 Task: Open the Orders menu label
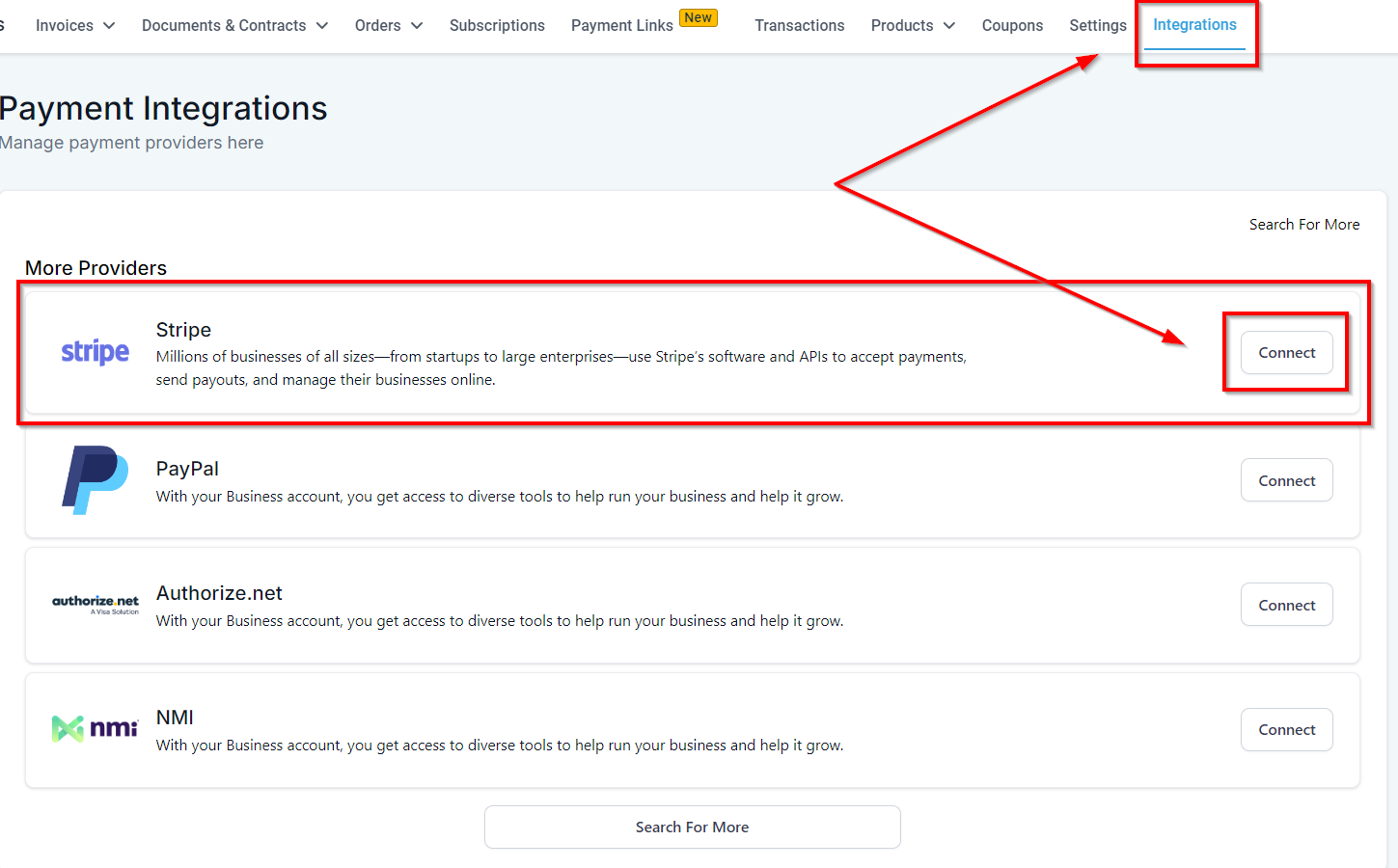(x=378, y=26)
